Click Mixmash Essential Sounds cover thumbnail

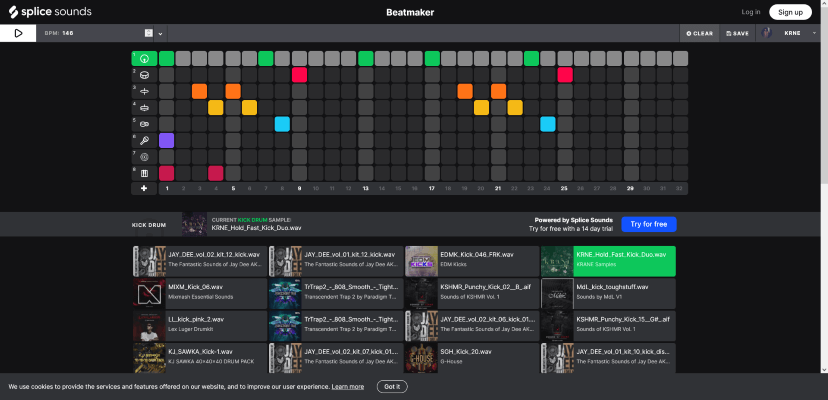149,293
